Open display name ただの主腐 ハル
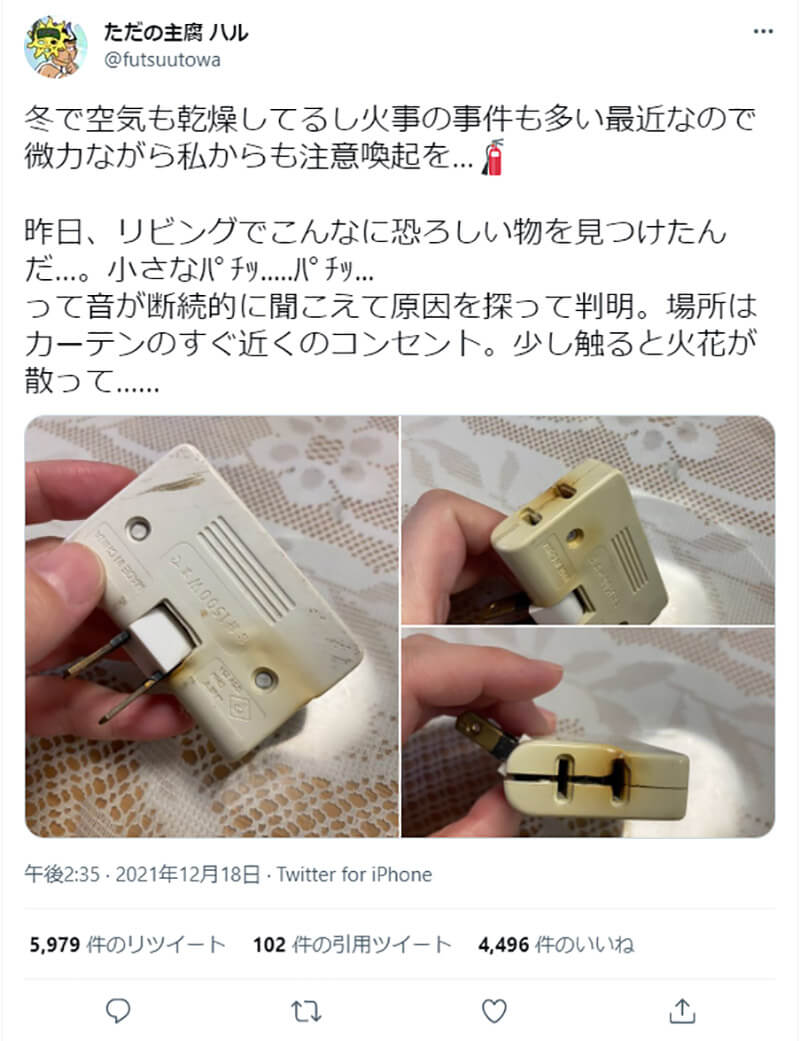Viewport: 800px width, 1041px height. 175,33
